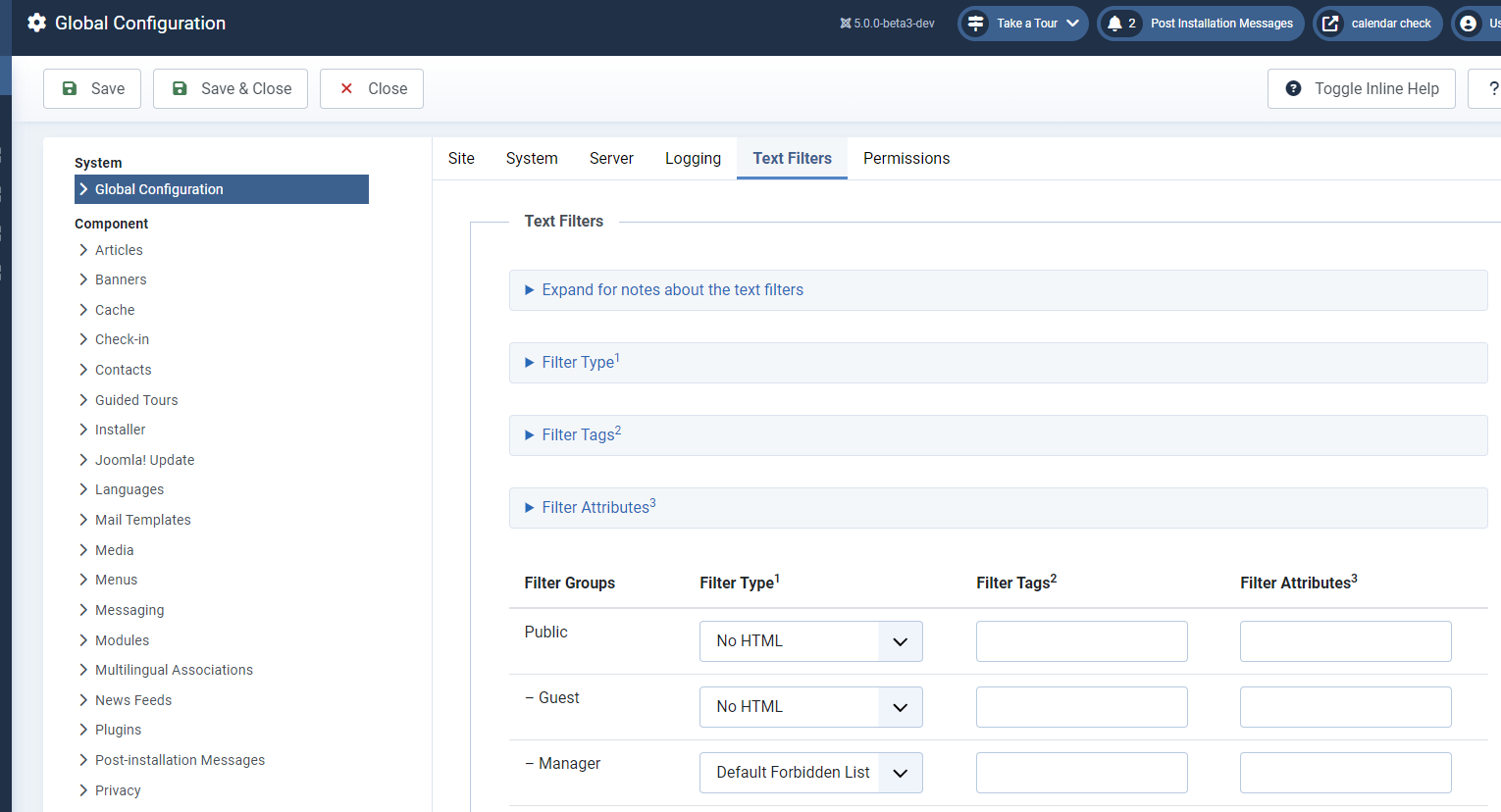Open the News Feeds component settings
The width and height of the screenshot is (1501, 812).
(x=133, y=700)
